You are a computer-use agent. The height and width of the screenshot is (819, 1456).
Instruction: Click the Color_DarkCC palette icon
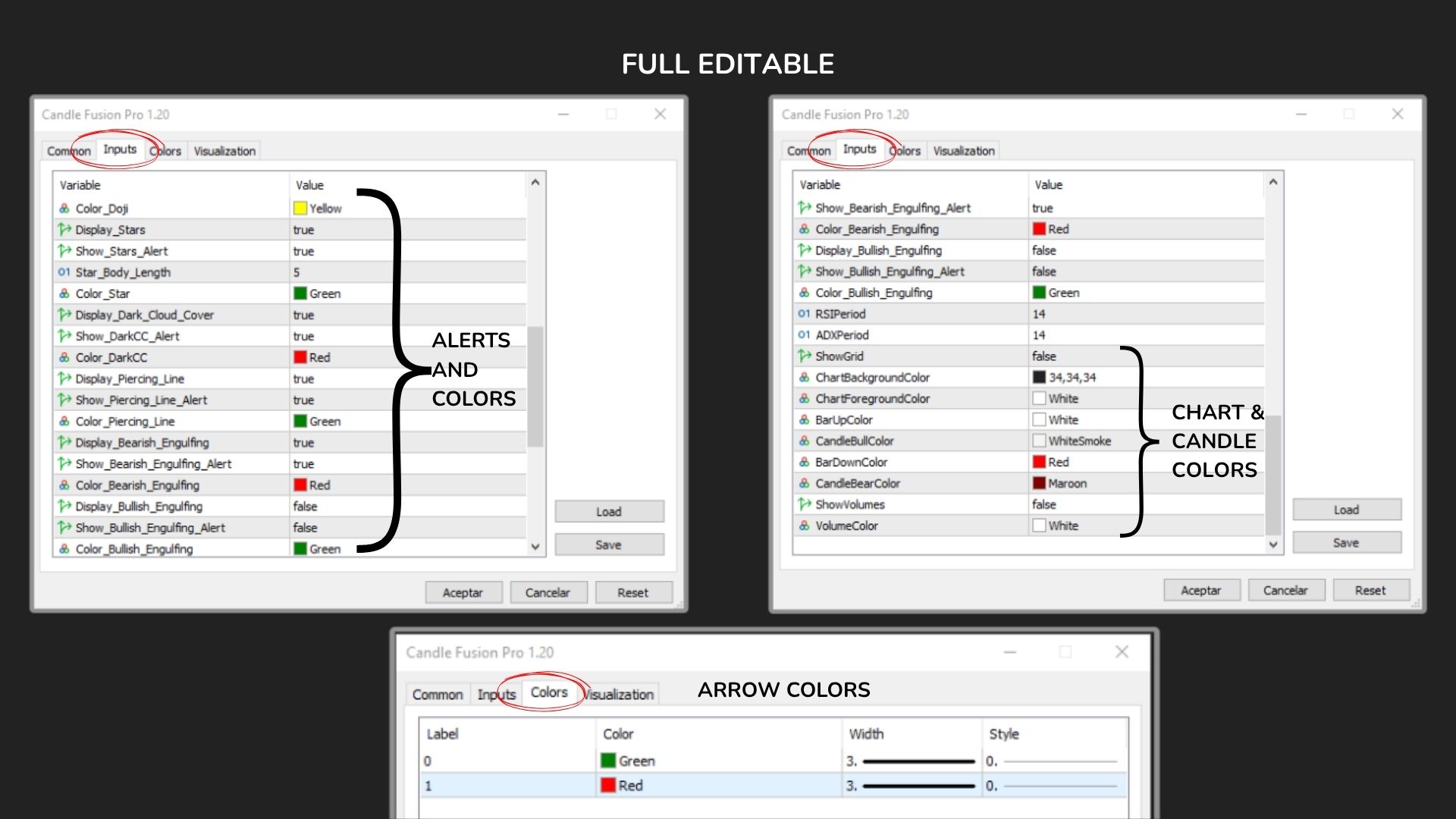click(64, 357)
